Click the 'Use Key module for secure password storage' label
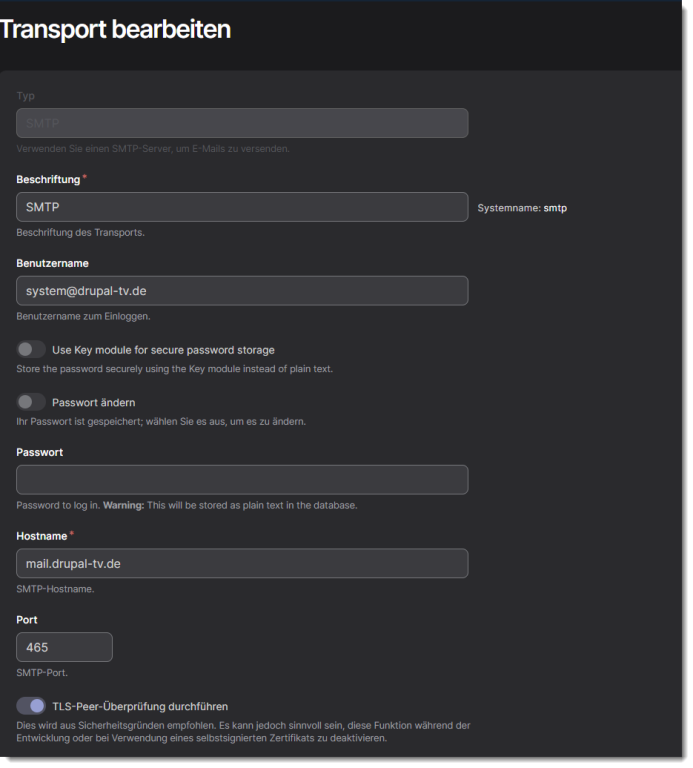 163,350
